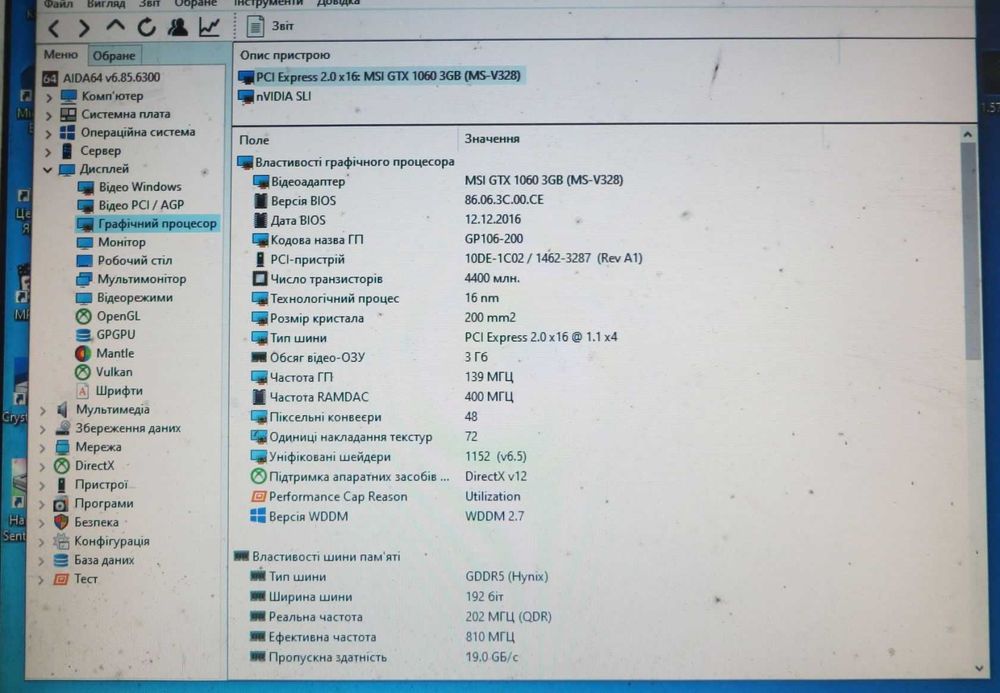This screenshot has width=1000, height=693.
Task: Click the Звіт report button
Action: click(270, 26)
